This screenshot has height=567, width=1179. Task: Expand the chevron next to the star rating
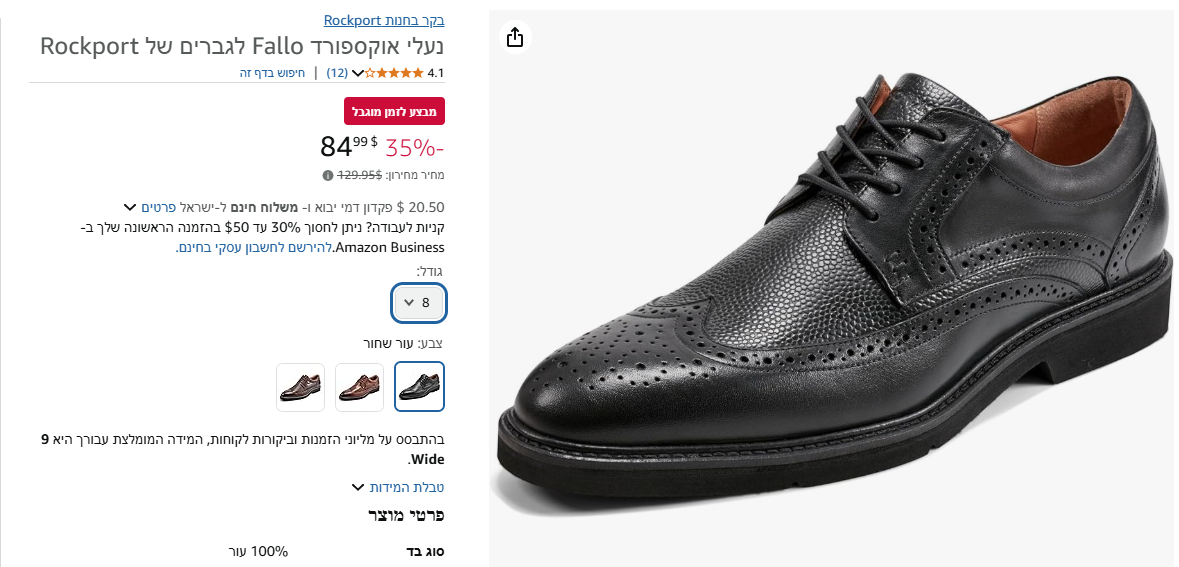point(358,73)
